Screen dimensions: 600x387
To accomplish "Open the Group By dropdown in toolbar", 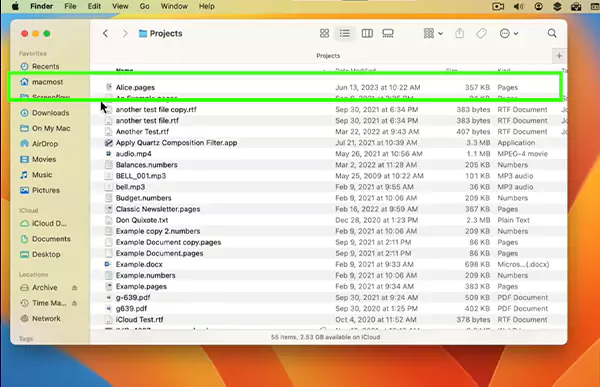I will pos(433,34).
